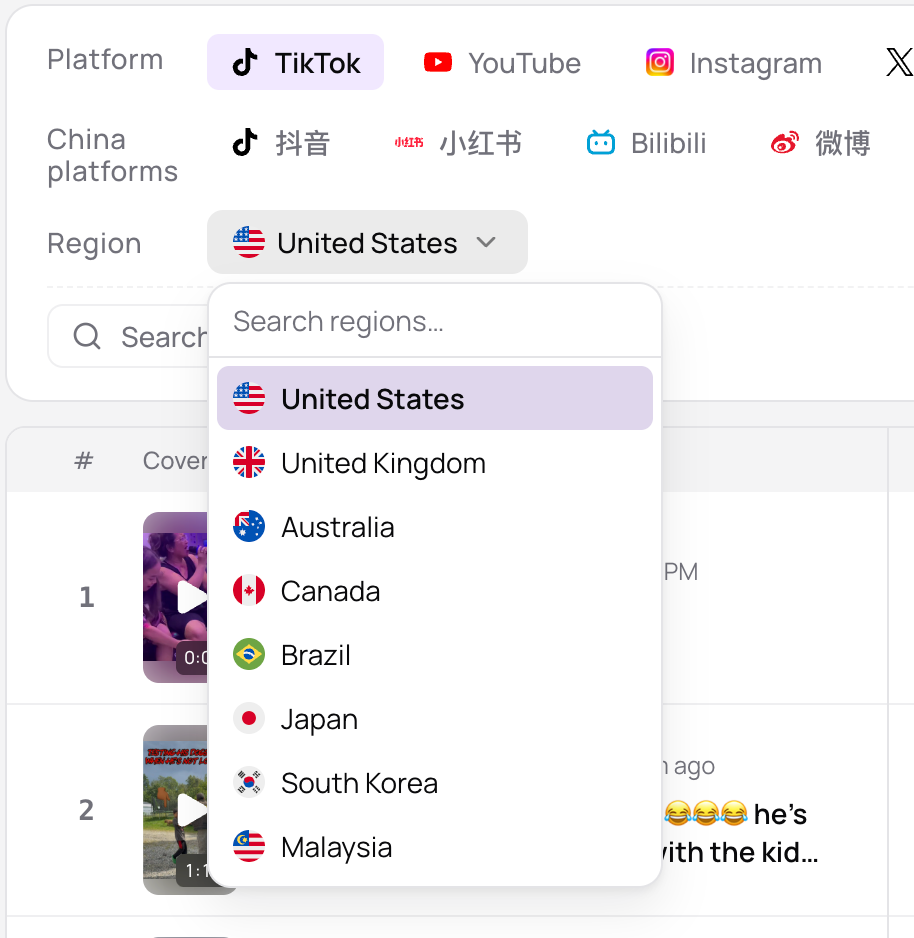The height and width of the screenshot is (938, 914).
Task: Click the rank number 2 cell
Action: (87, 810)
